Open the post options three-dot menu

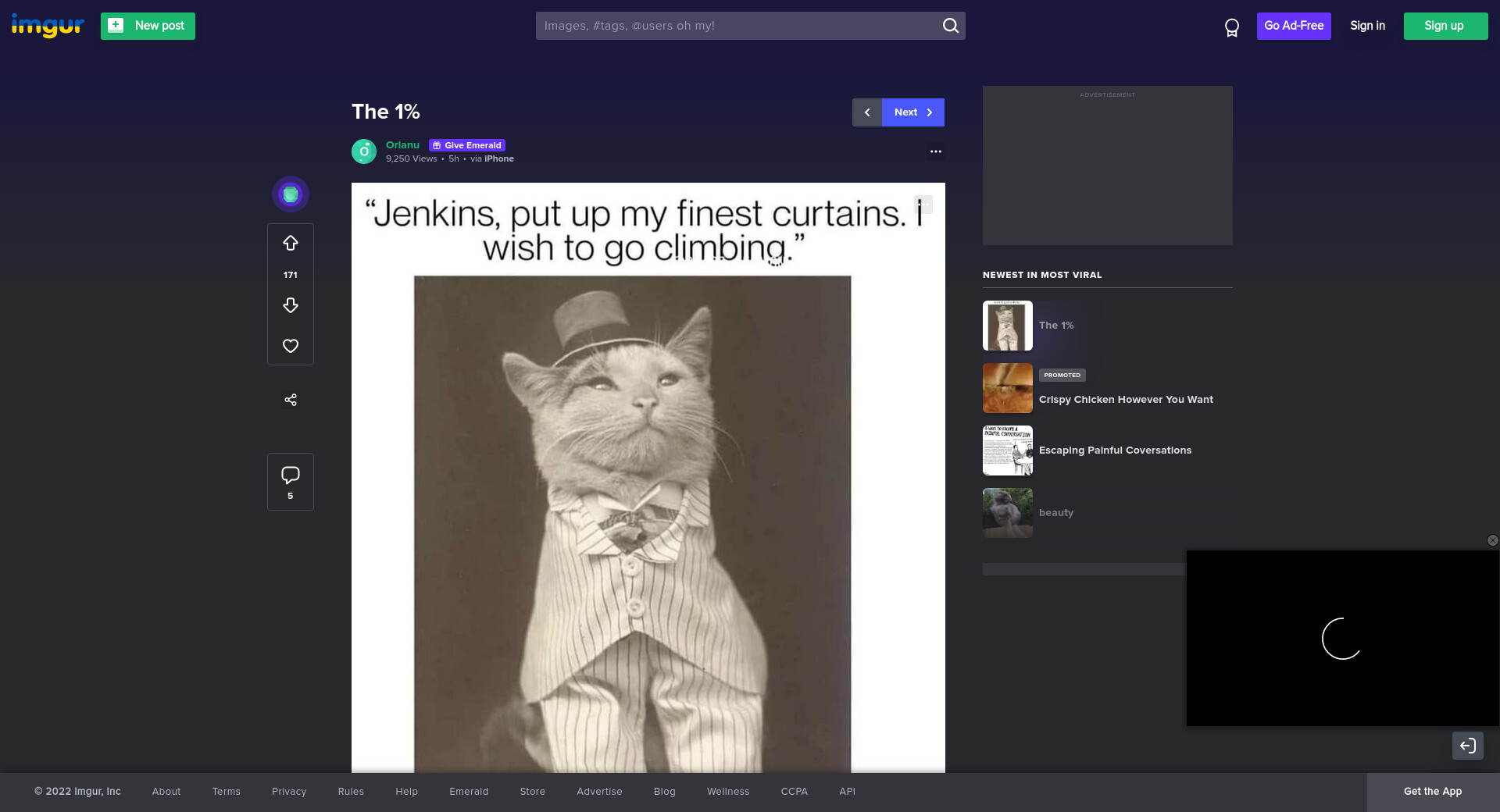coord(935,151)
